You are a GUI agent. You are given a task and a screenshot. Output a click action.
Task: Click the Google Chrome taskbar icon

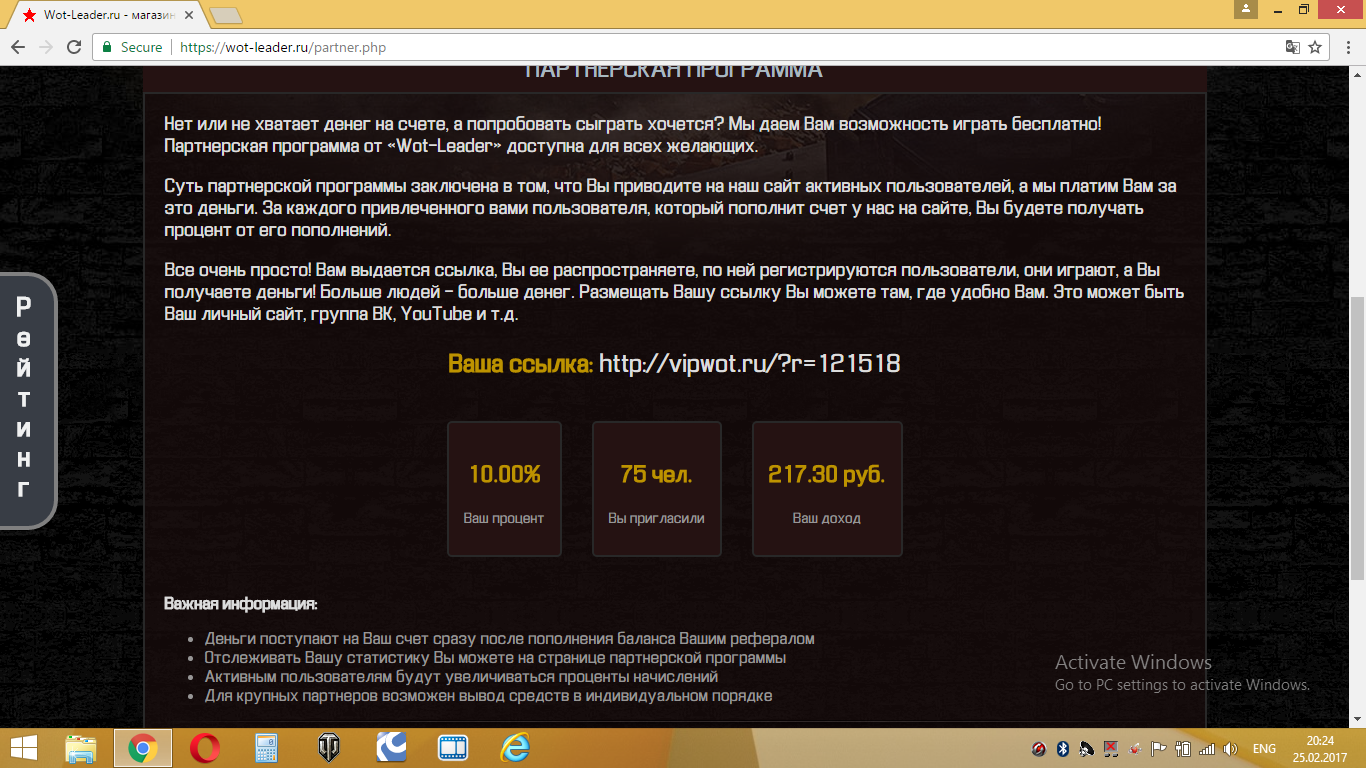pos(142,748)
